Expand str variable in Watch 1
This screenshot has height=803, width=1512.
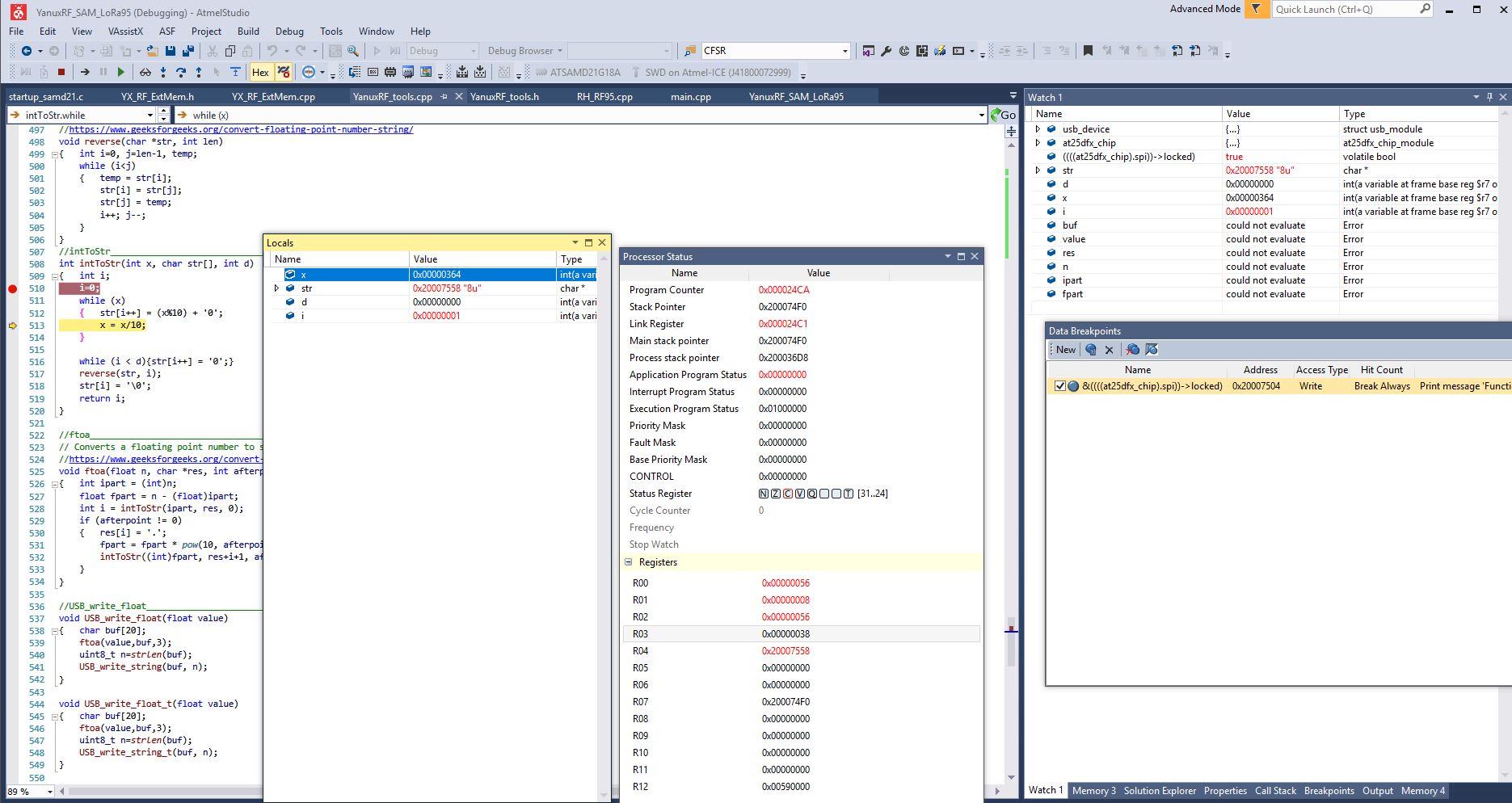coord(1038,170)
